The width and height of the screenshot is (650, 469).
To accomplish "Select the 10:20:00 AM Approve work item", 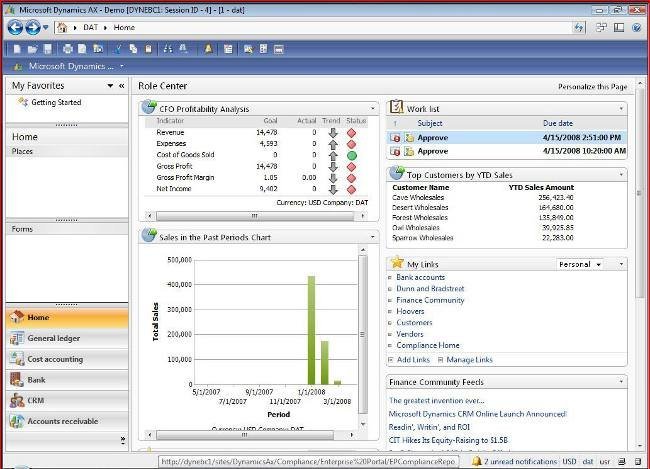I will pyautogui.click(x=507, y=151).
